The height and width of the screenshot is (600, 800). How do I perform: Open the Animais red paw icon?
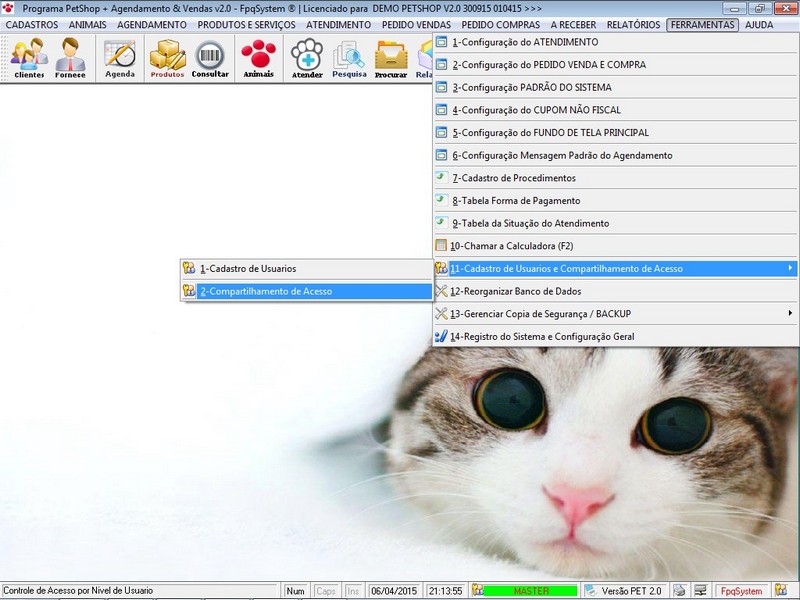click(259, 58)
